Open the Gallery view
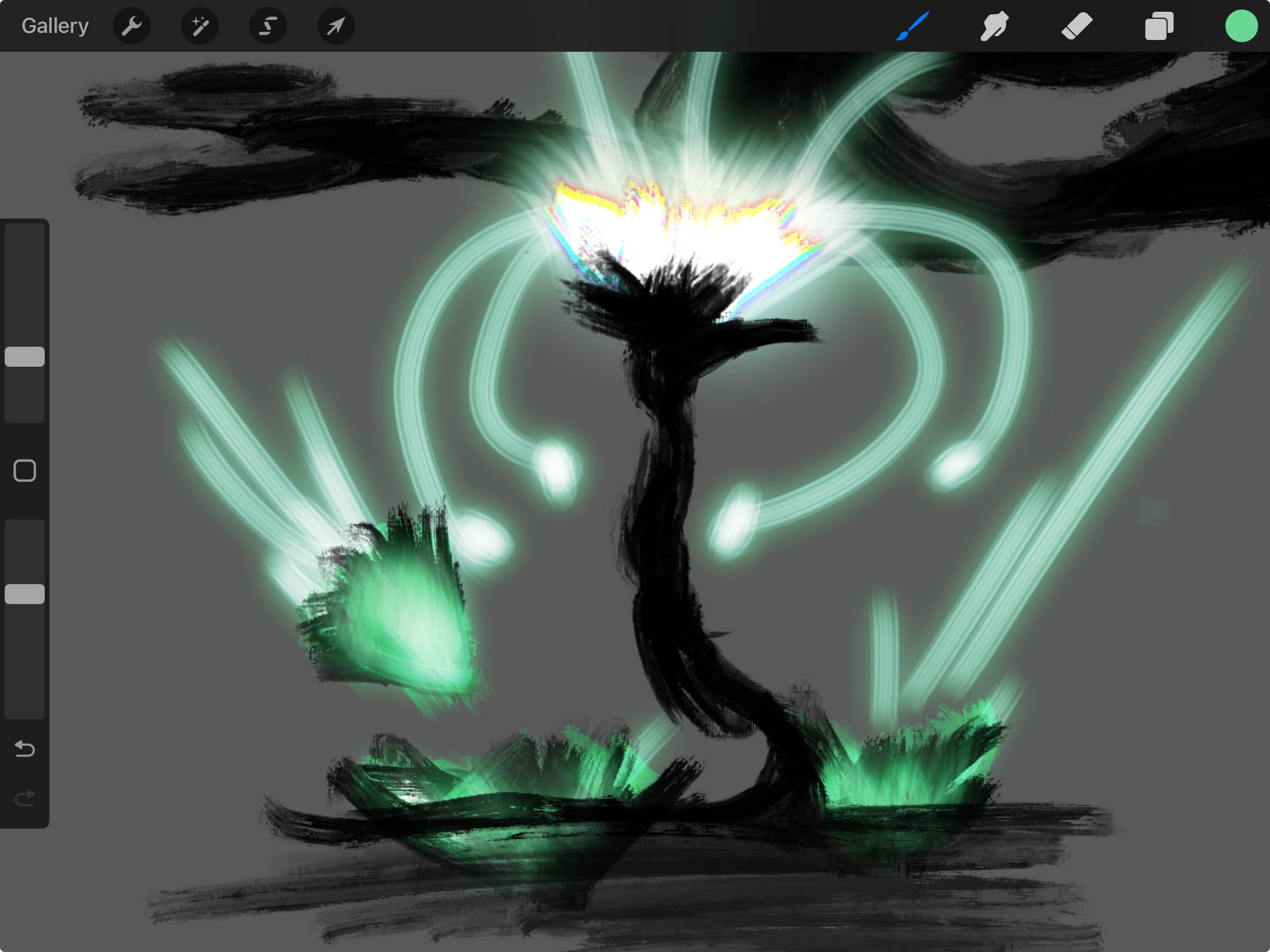 click(x=55, y=26)
